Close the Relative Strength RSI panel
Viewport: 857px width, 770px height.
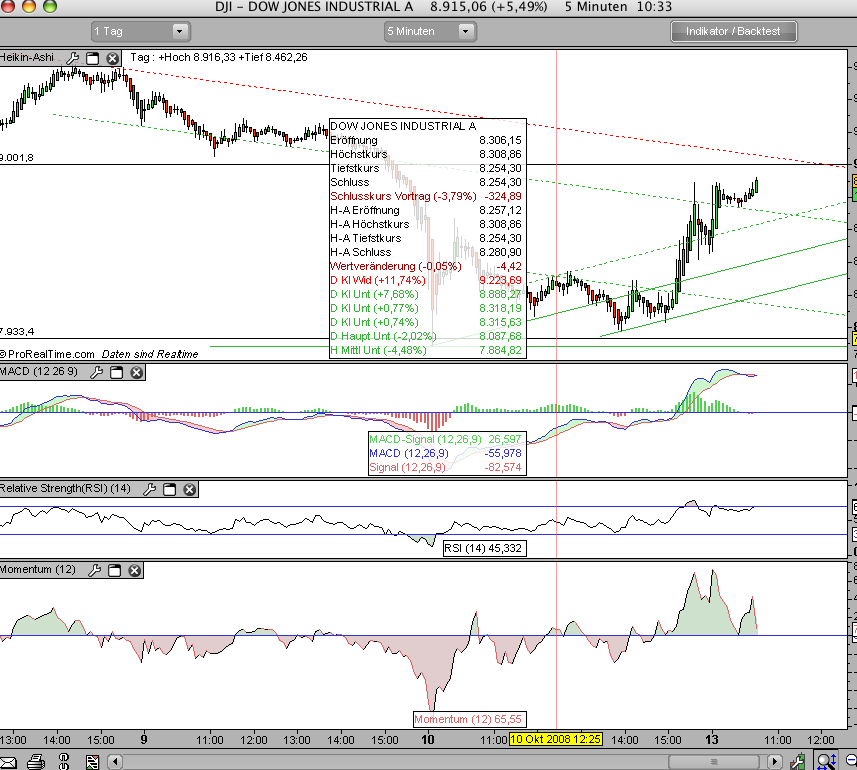[188, 489]
